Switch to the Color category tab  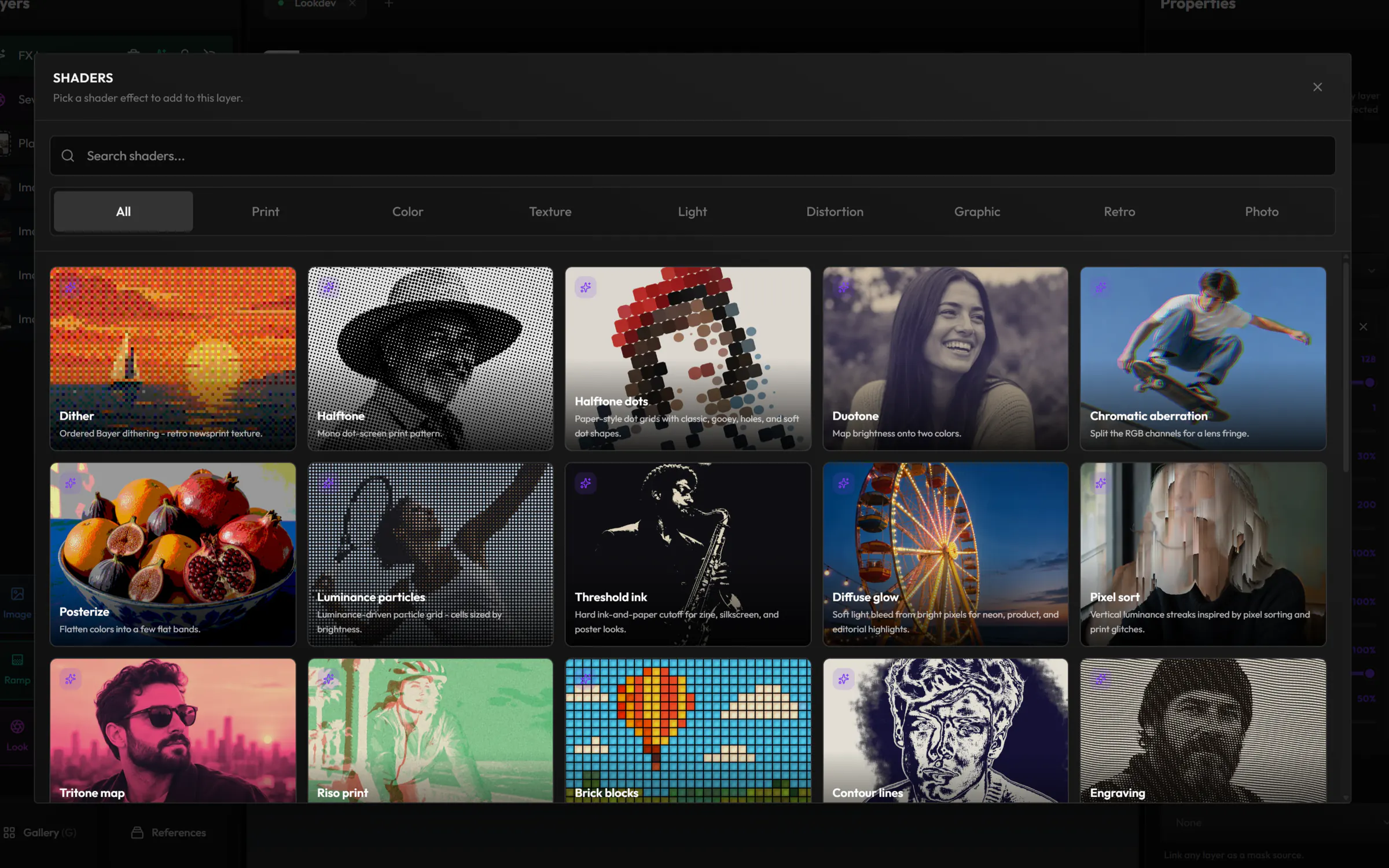point(408,212)
